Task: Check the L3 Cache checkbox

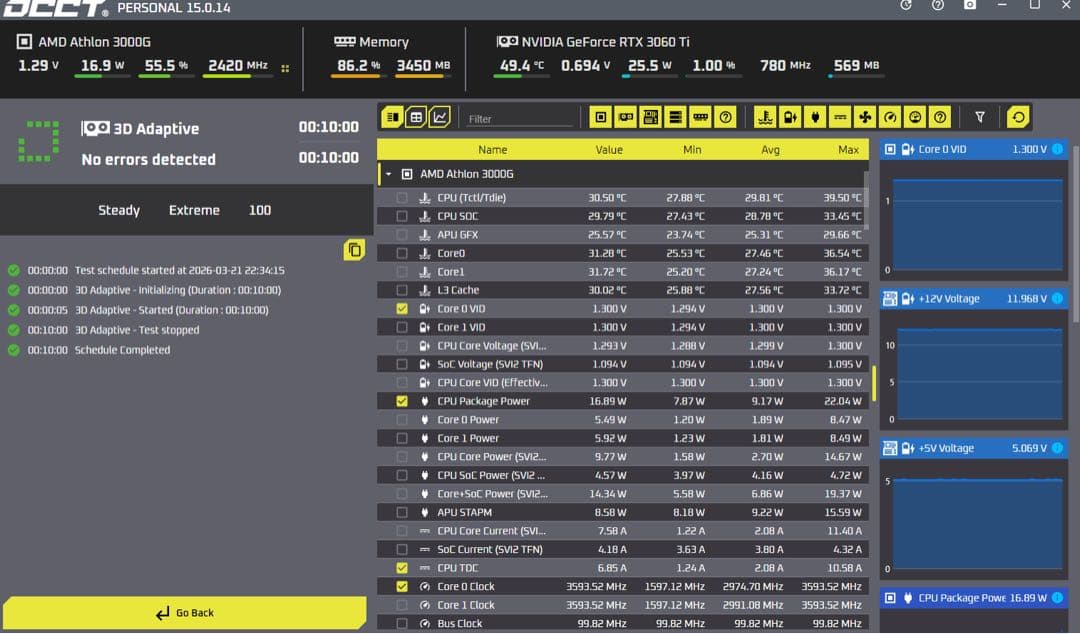Action: point(402,290)
